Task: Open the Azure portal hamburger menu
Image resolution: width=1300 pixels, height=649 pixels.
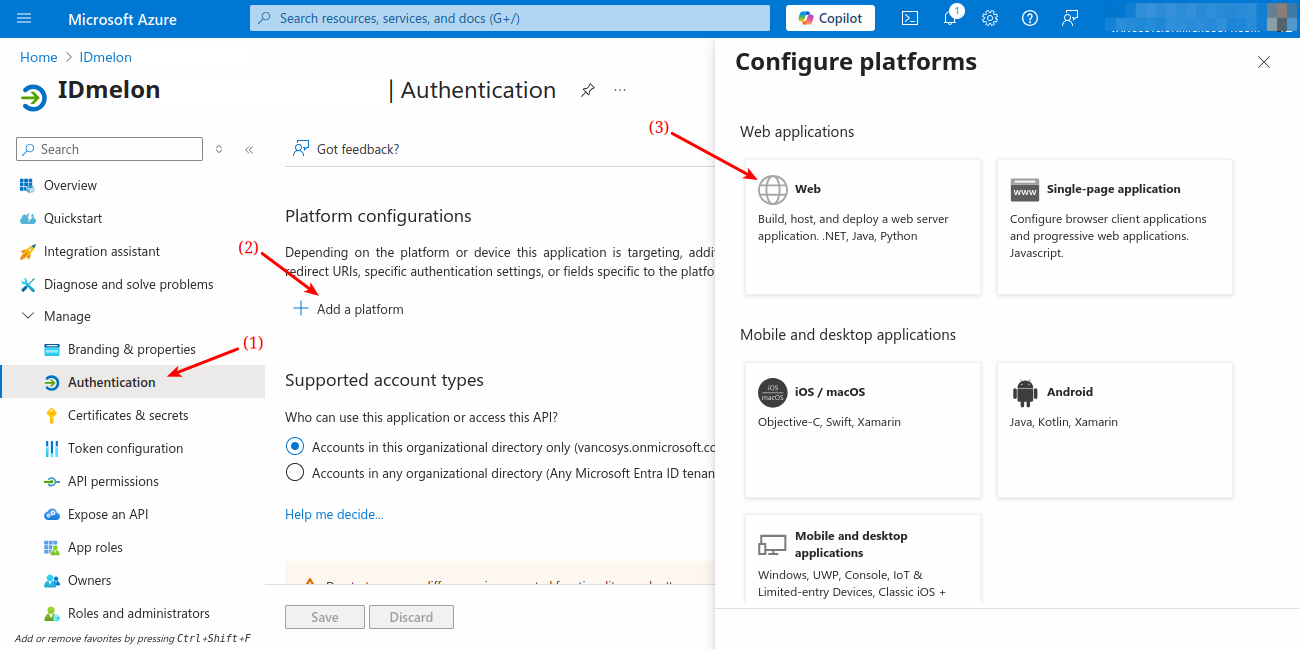Action: (x=24, y=19)
